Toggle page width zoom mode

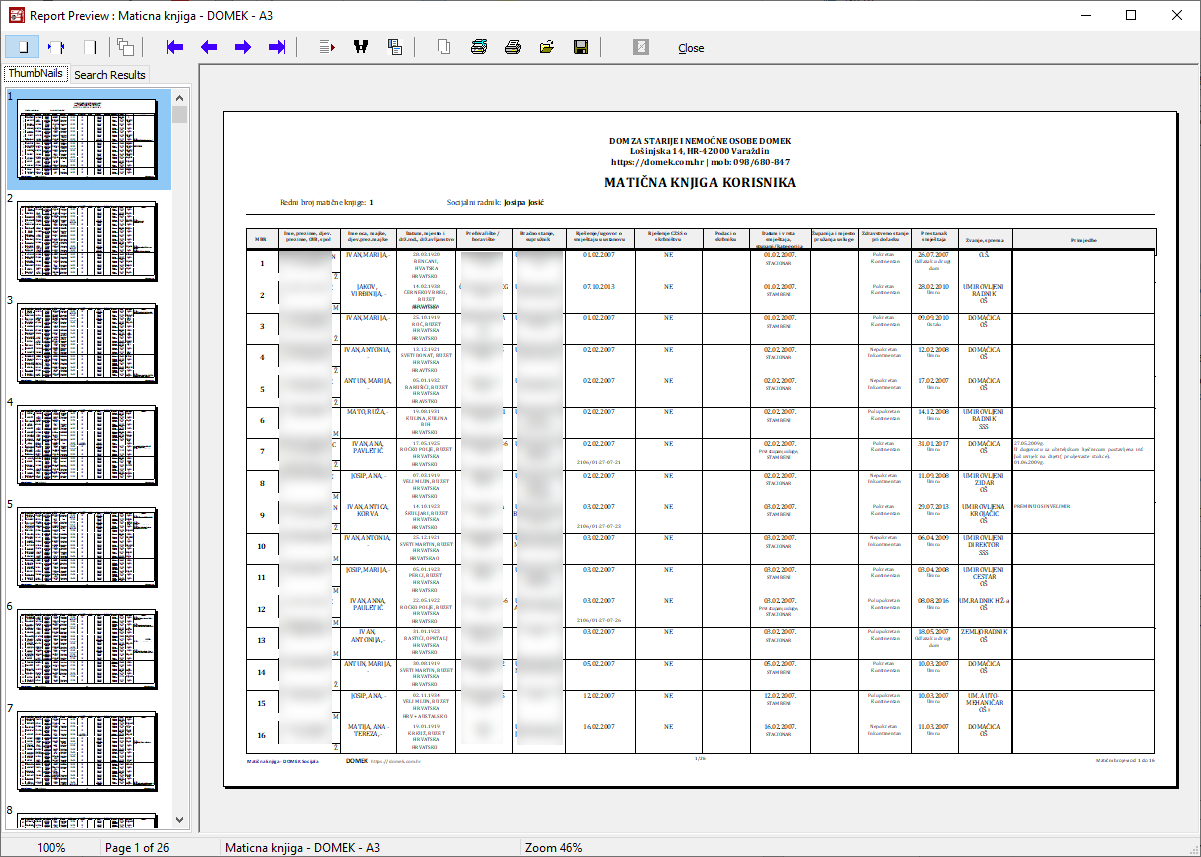pos(56,47)
